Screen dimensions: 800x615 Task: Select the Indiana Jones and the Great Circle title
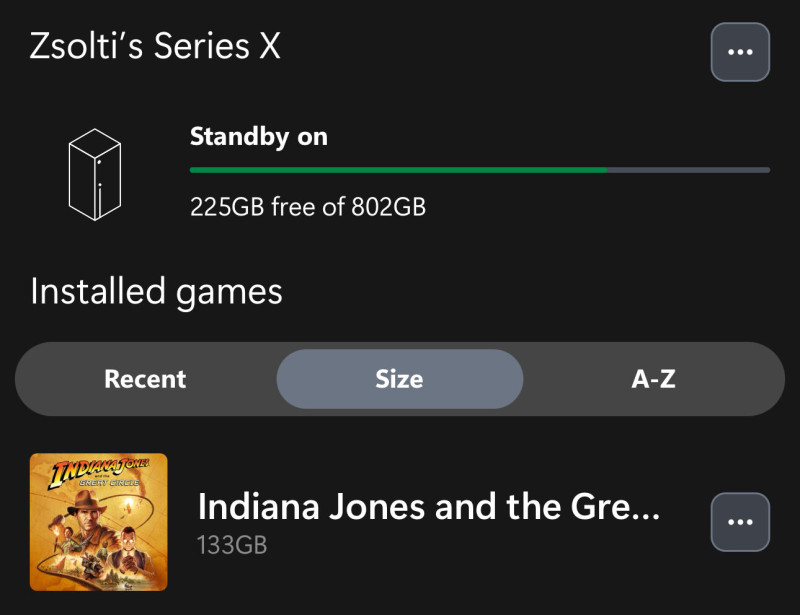(x=429, y=507)
